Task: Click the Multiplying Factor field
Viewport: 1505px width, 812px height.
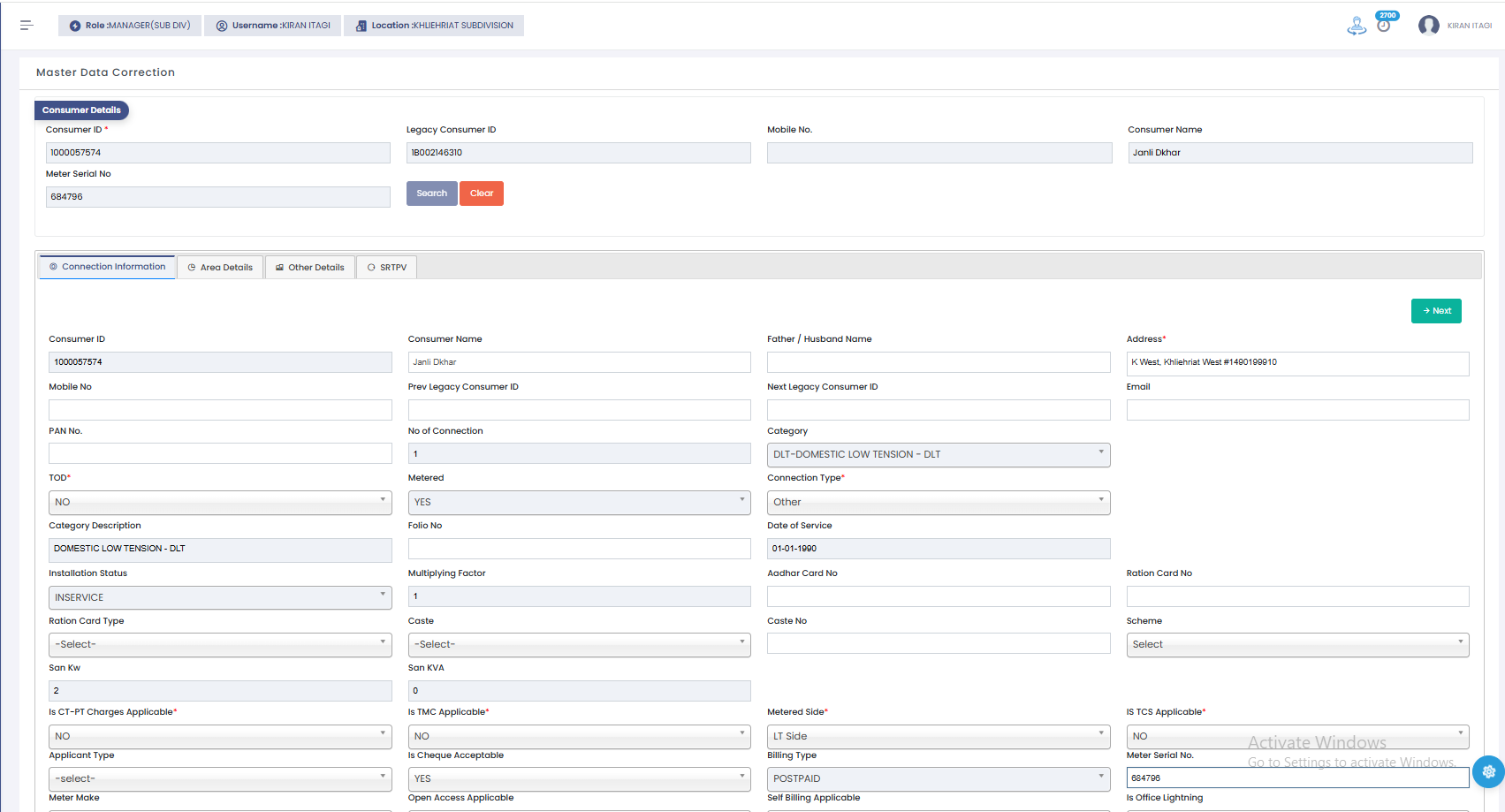Action: 579,596
